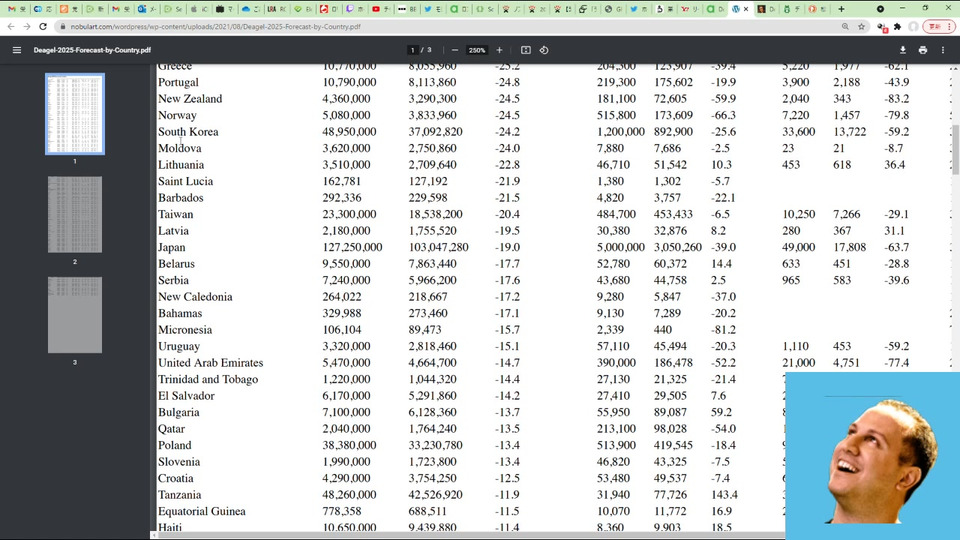
Task: Click the 'Slovenia' country name
Action: [x=179, y=462]
